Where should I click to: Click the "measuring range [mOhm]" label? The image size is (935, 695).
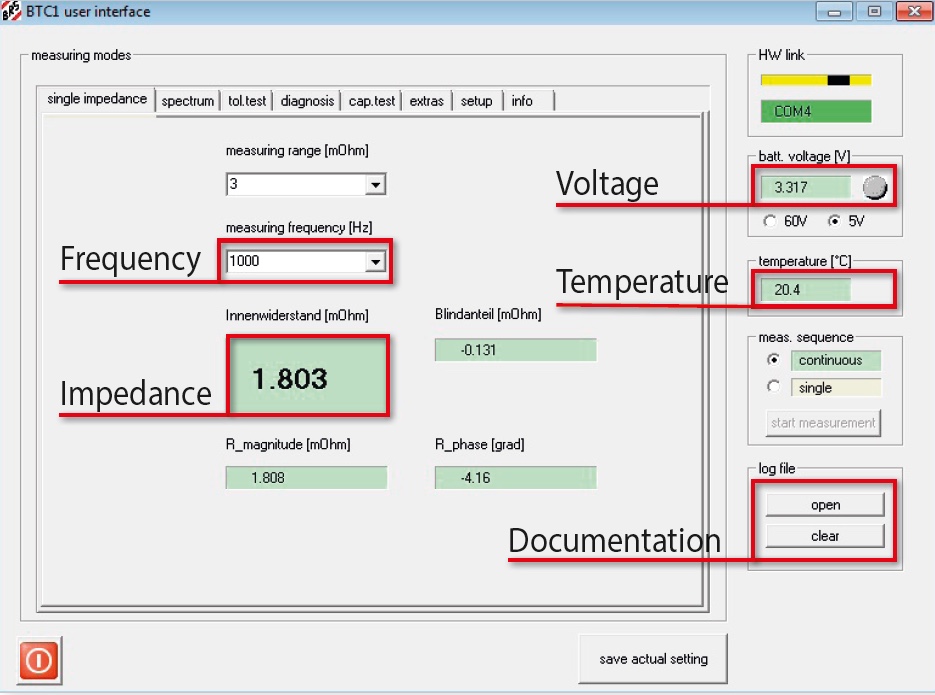[297, 151]
